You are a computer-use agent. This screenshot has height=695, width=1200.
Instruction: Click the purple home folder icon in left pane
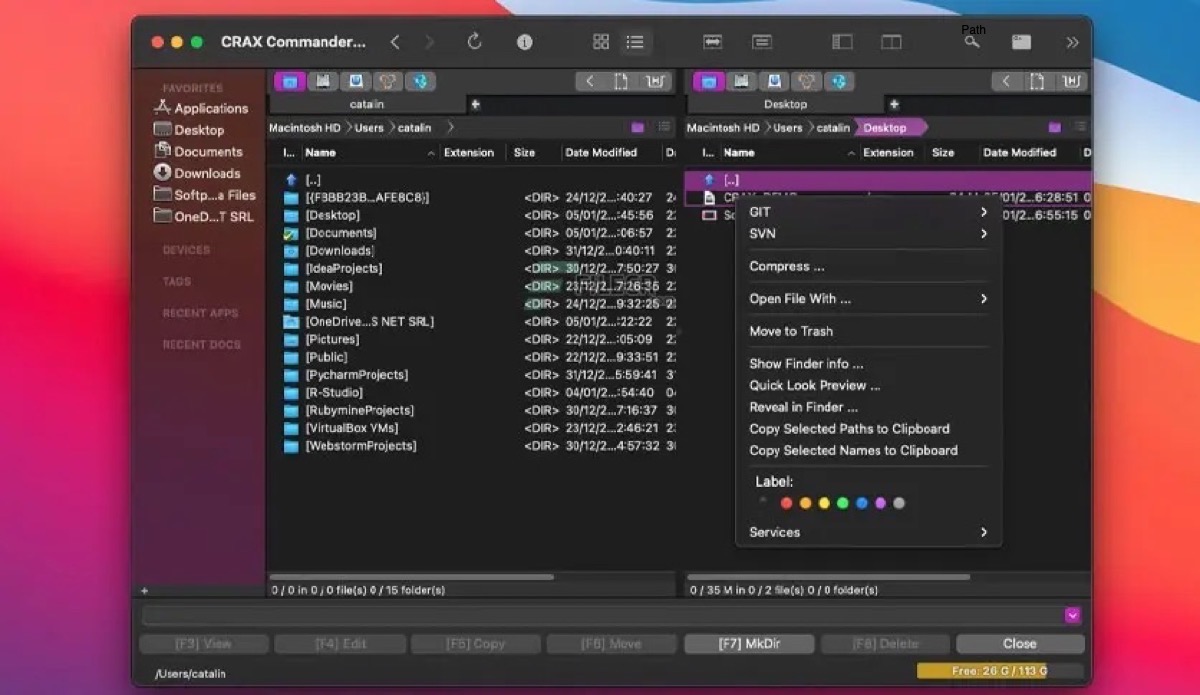coord(290,81)
